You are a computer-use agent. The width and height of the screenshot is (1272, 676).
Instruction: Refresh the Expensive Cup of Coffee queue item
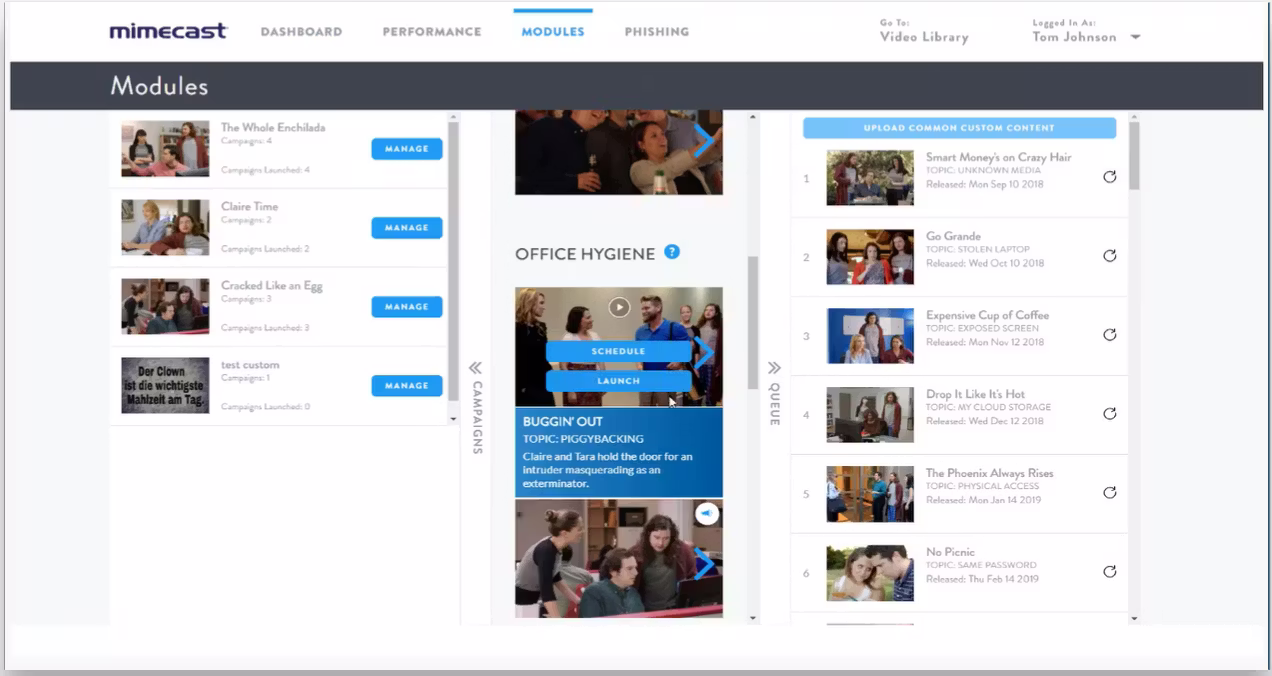click(x=1110, y=335)
